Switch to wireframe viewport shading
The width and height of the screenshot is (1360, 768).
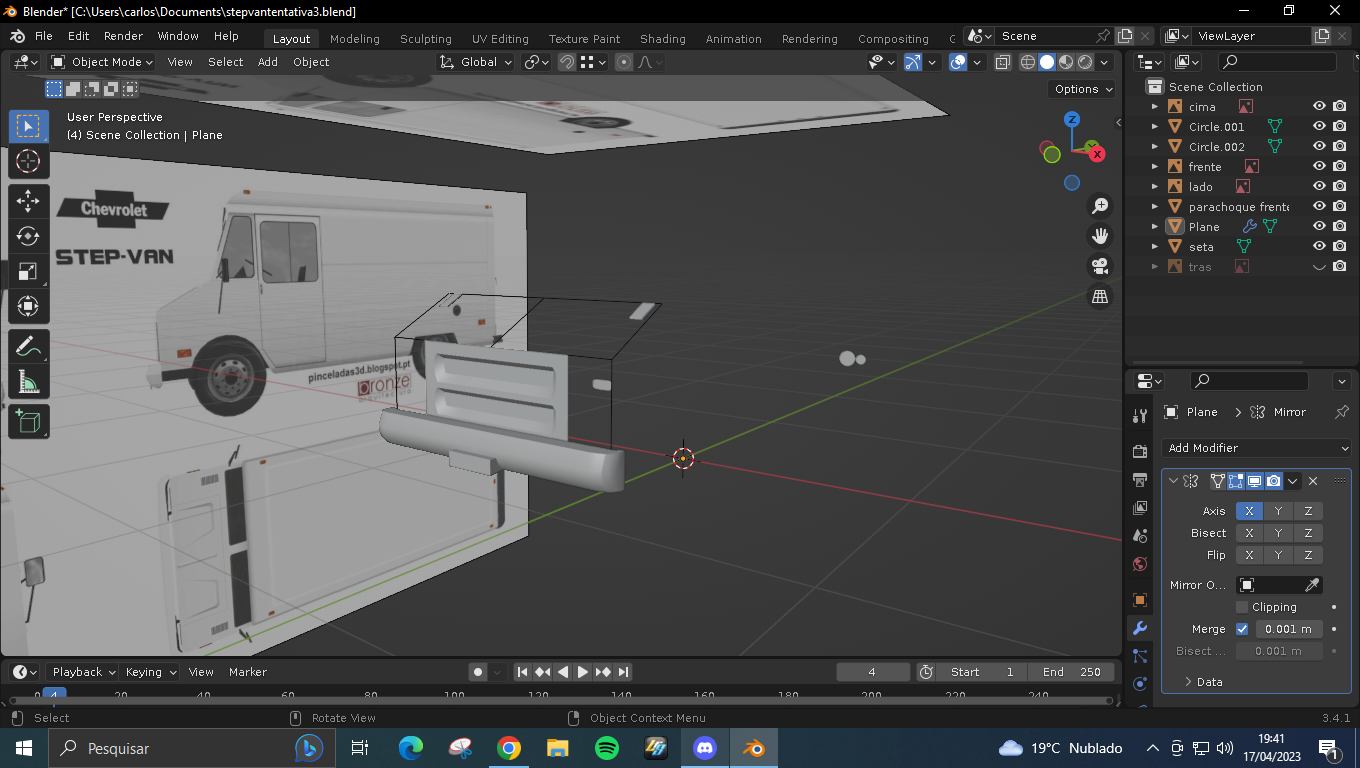click(1028, 62)
